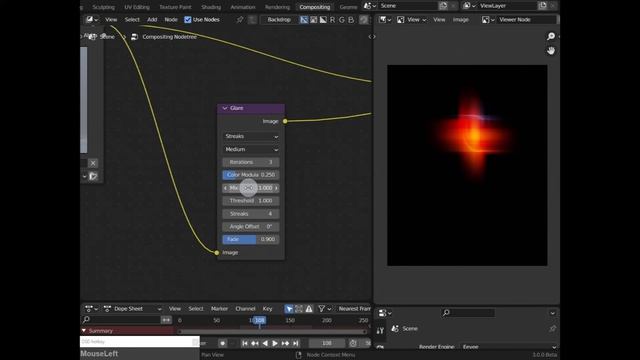
Task: Show the green backdrop channel G
Action: click(342, 20)
